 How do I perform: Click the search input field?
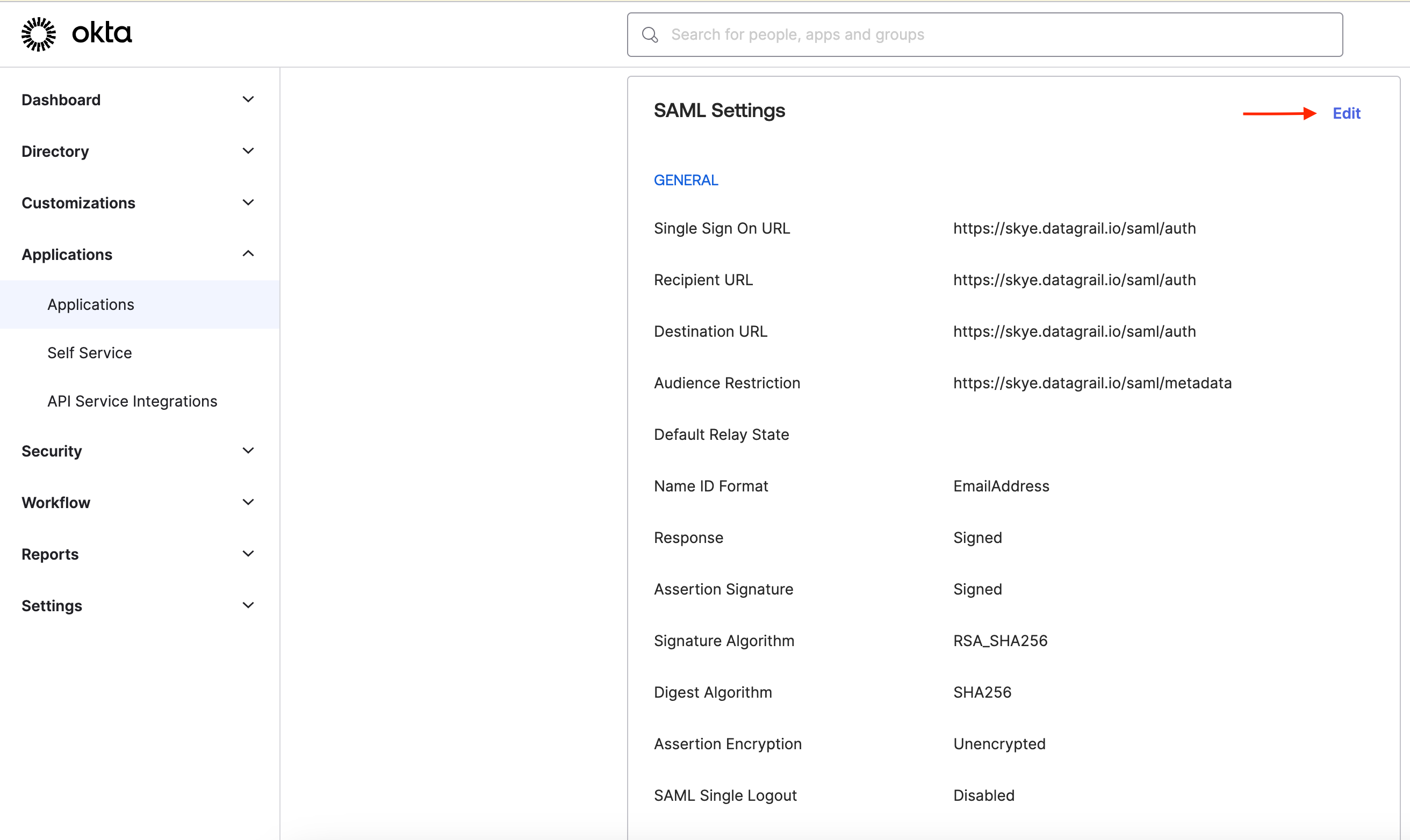click(984, 34)
